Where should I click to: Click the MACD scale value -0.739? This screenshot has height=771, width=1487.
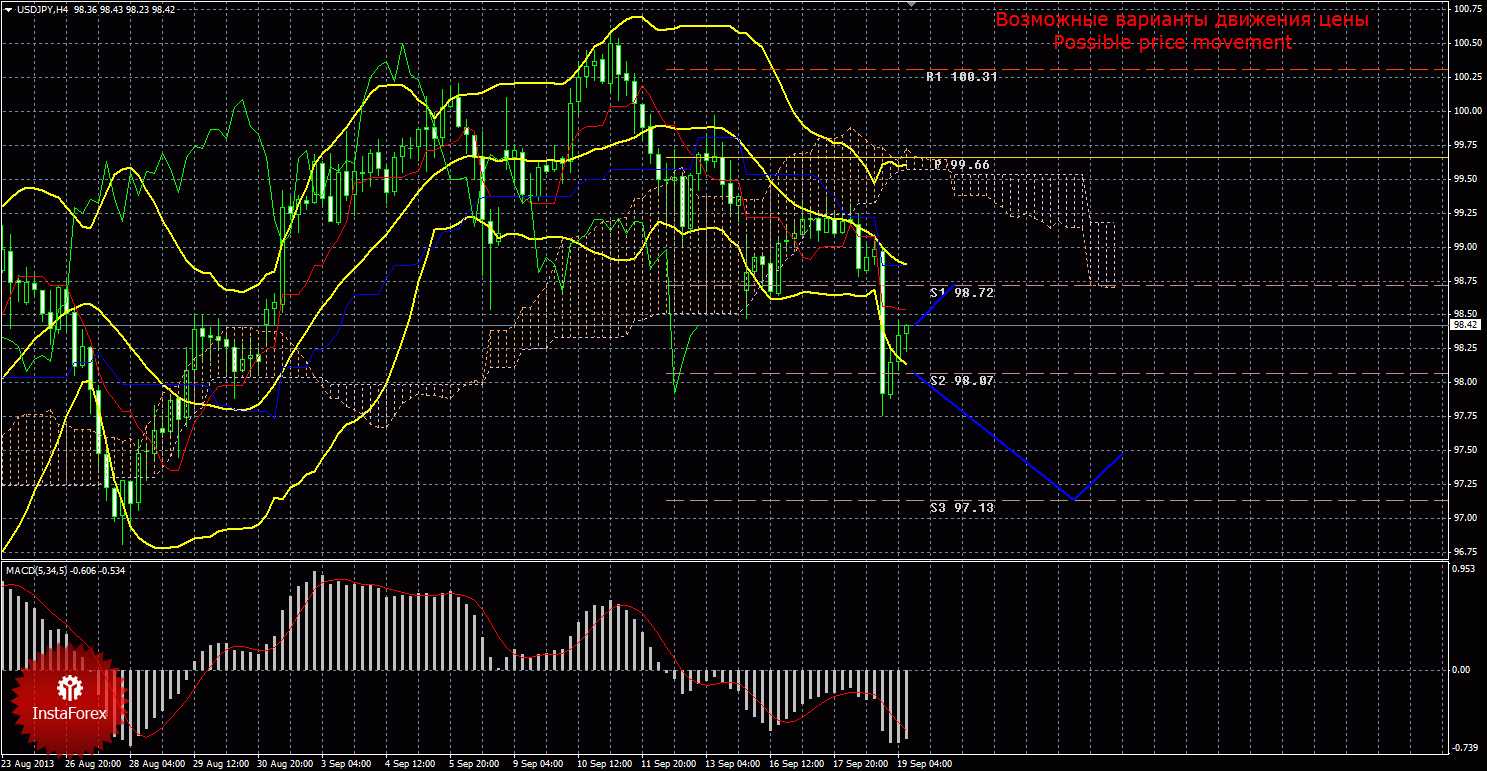tap(1466, 747)
